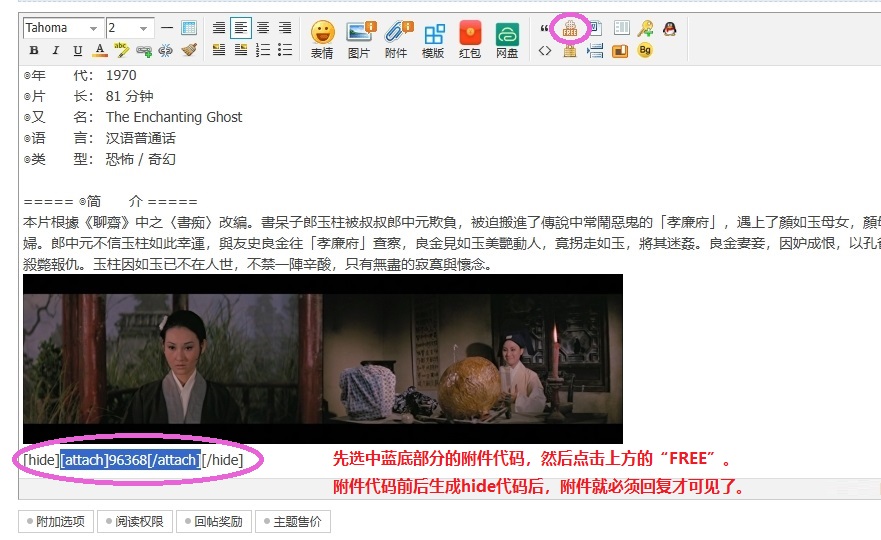Click the key password icon
881x540 pixels.
(x=646, y=28)
